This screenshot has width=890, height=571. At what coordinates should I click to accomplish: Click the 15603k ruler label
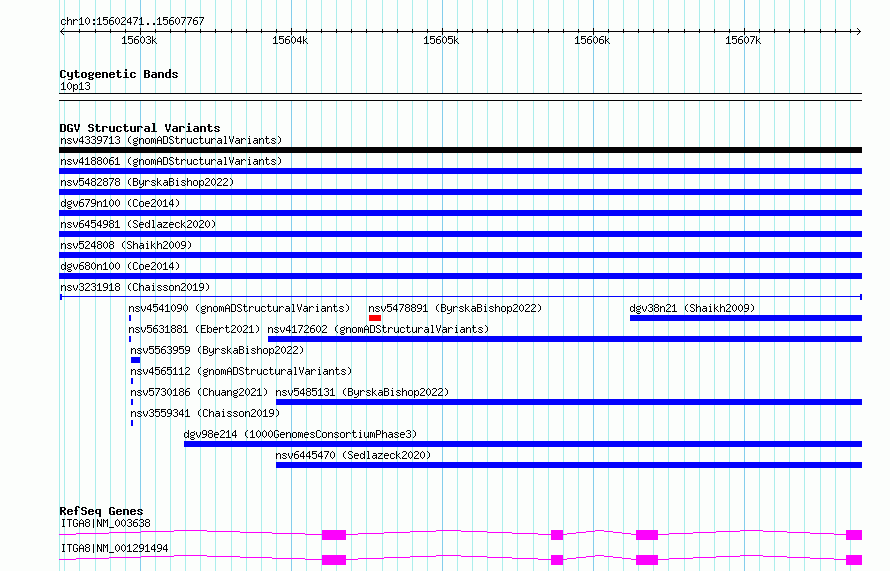click(x=139, y=40)
